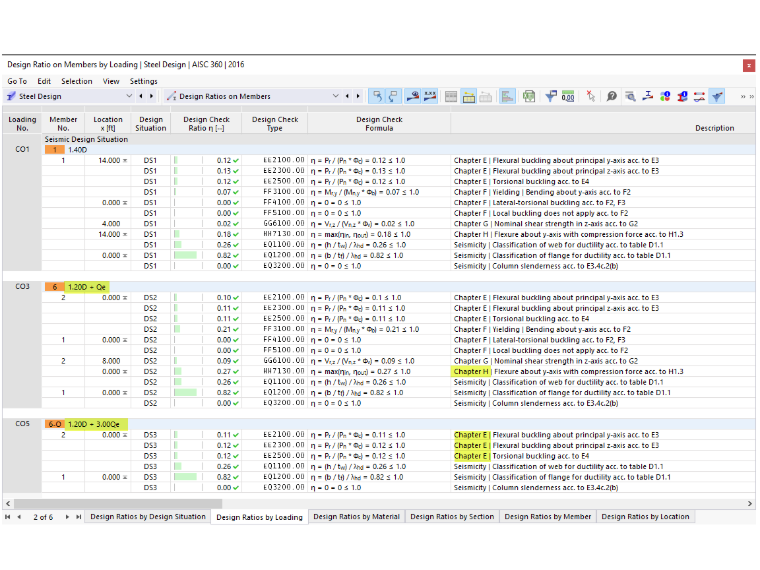Click the highlighted yellow table view icon
The width and height of the screenshot is (760, 570).
469,96
